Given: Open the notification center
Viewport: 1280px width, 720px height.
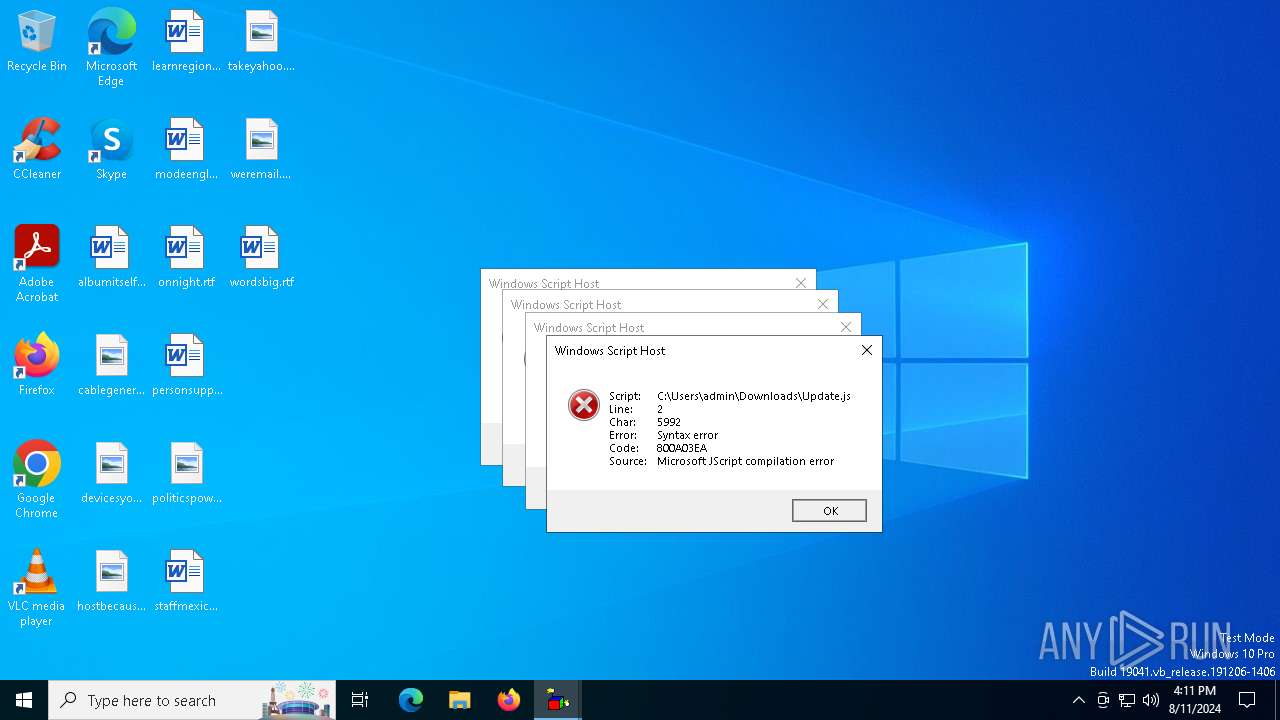Looking at the screenshot, I should 1247,700.
